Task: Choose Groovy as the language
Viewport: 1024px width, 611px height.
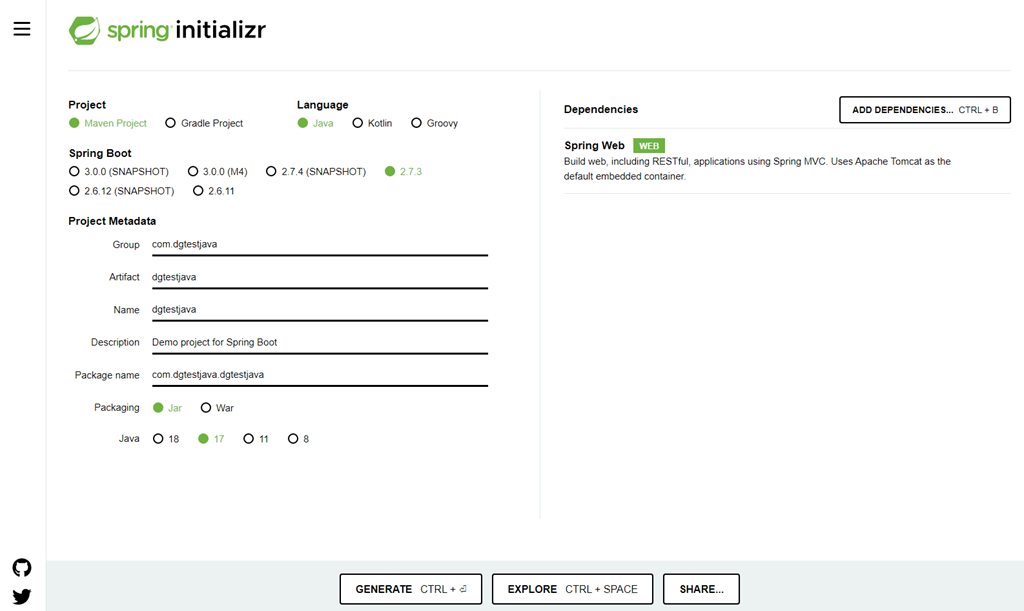Action: click(434, 123)
